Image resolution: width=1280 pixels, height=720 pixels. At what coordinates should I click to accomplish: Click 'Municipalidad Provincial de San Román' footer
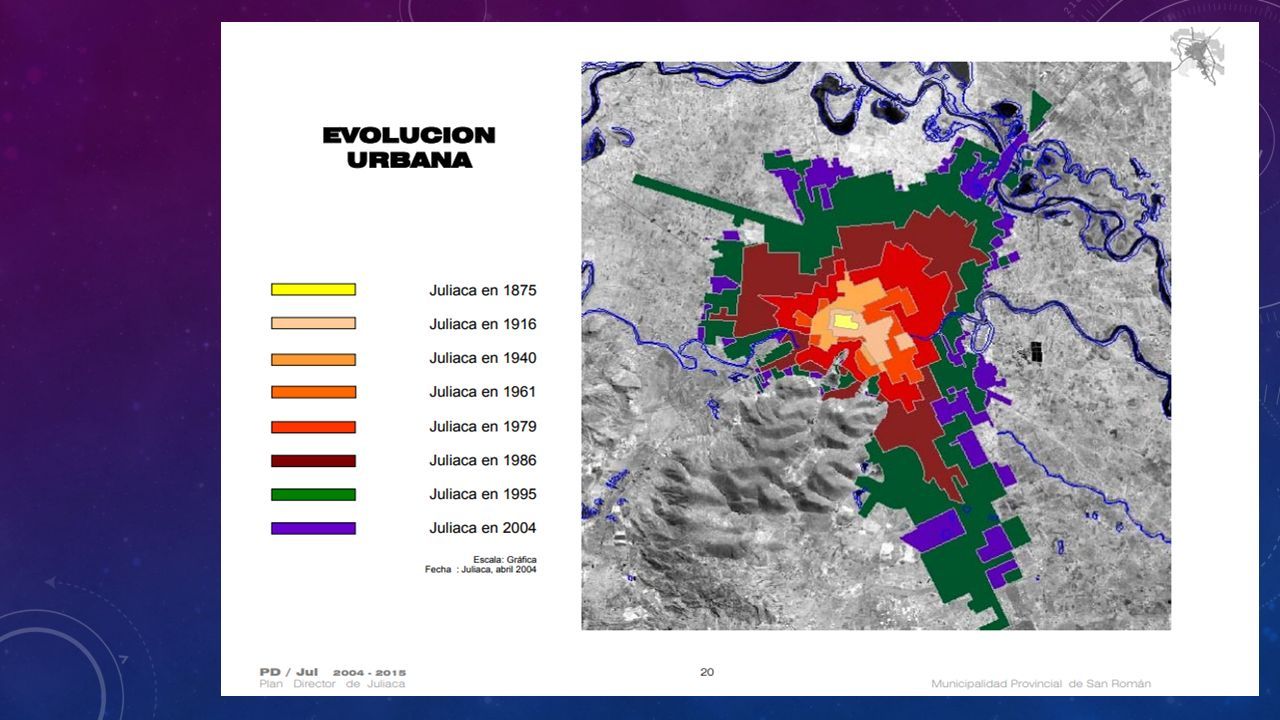1041,684
